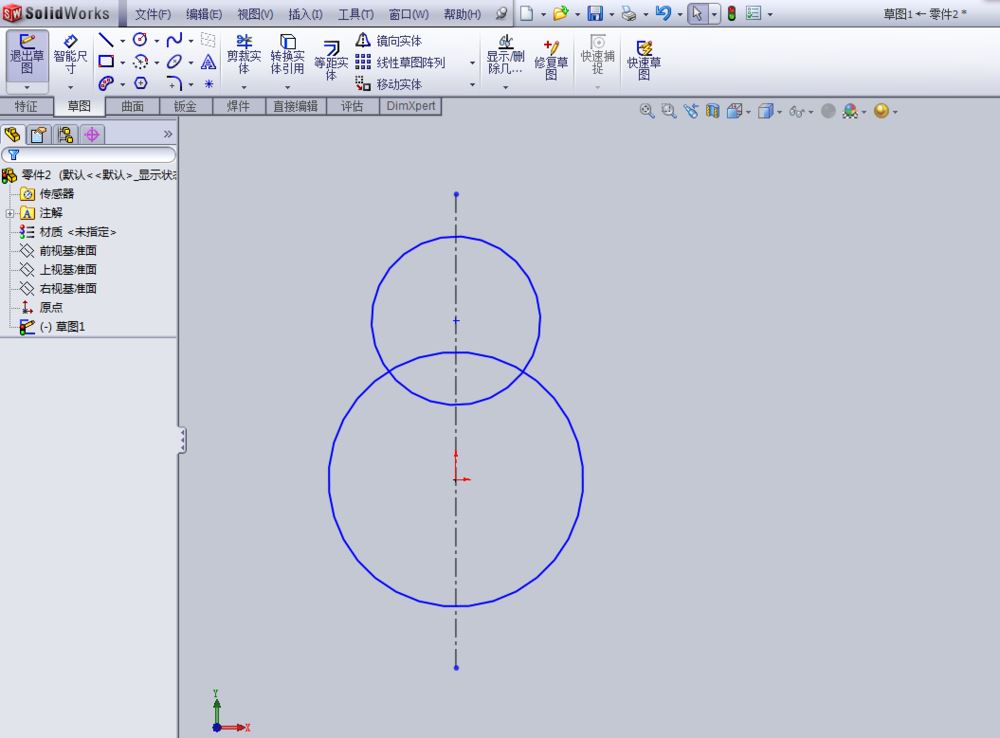The width and height of the screenshot is (1000, 738).
Task: Open the 窗口(W) menu
Action: coord(409,14)
